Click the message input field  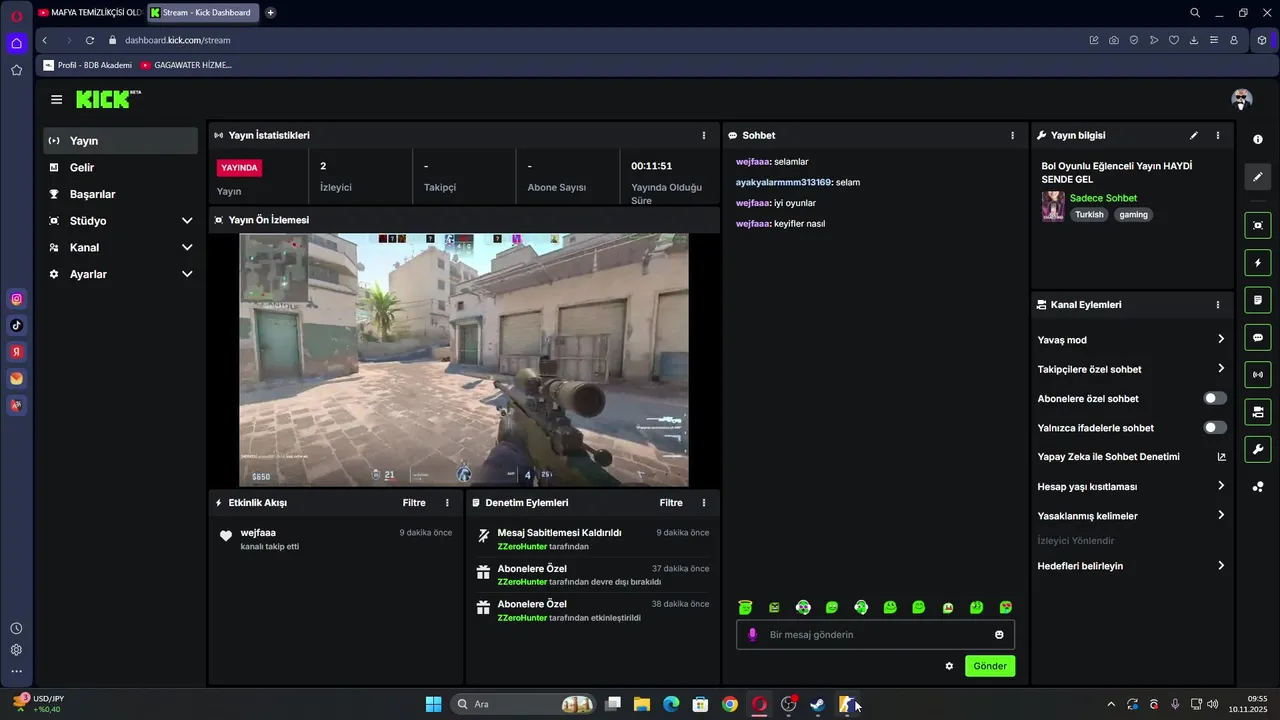[876, 635]
